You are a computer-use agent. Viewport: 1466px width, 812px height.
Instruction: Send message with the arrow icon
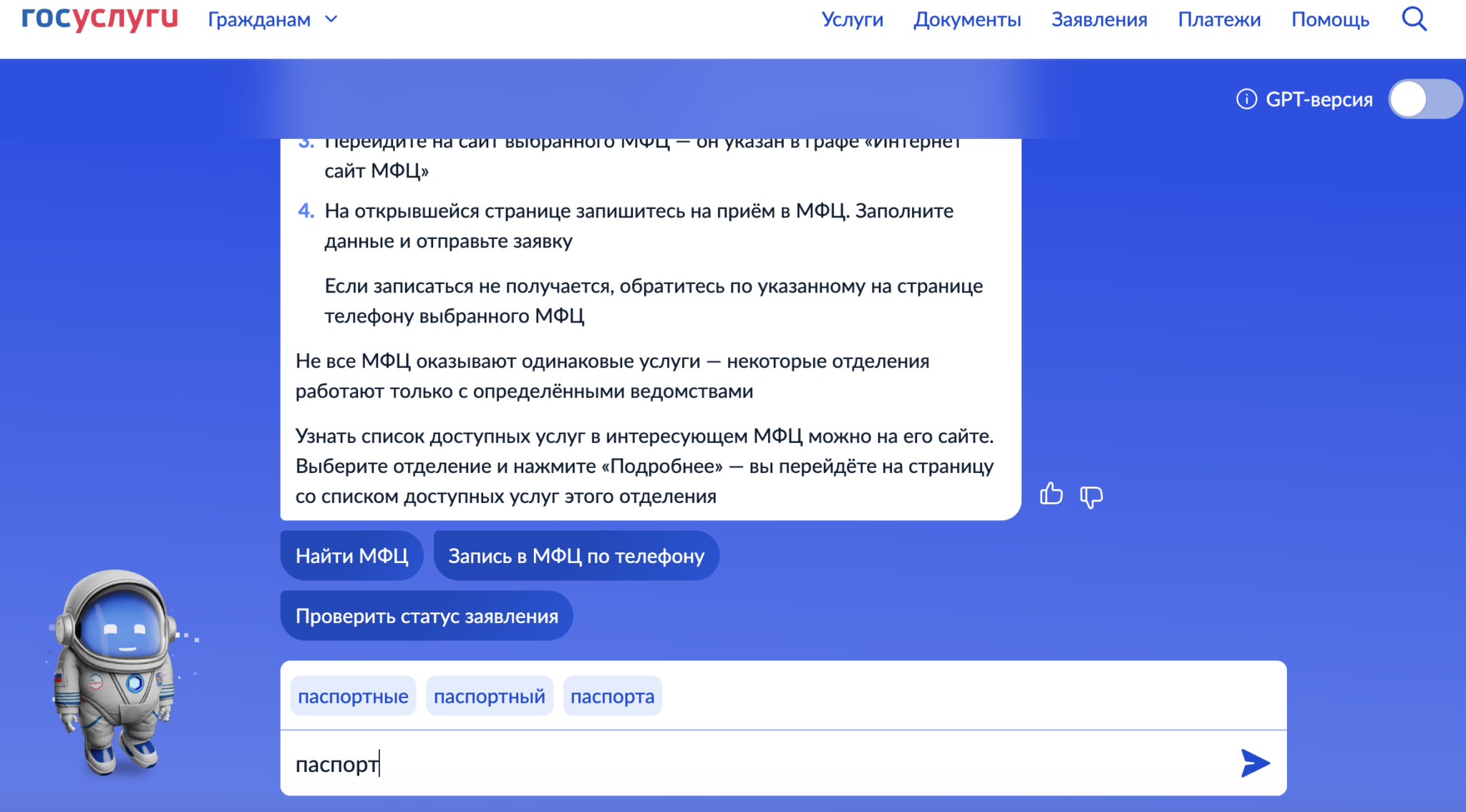pos(1255,763)
